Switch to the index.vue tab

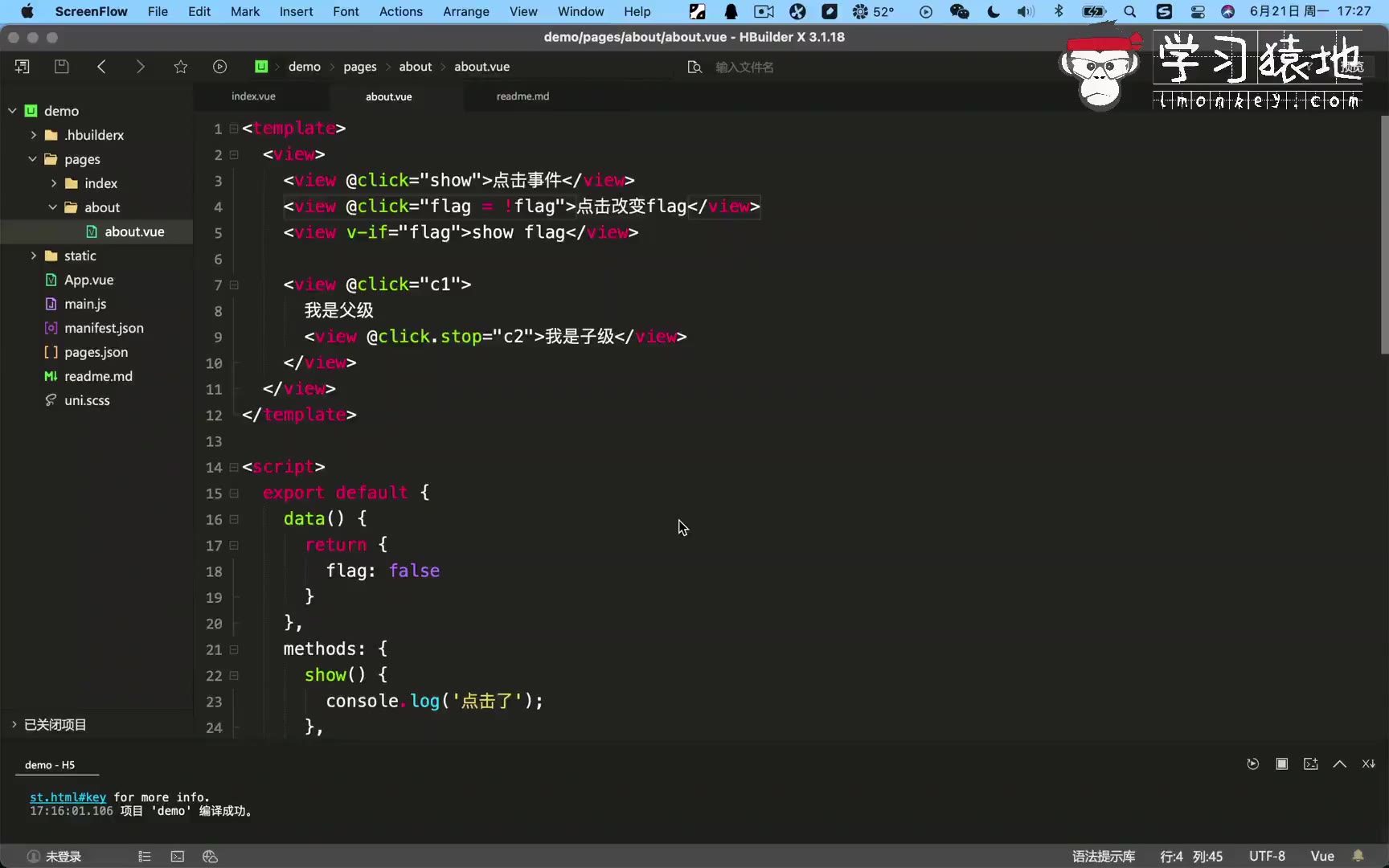[x=253, y=96]
